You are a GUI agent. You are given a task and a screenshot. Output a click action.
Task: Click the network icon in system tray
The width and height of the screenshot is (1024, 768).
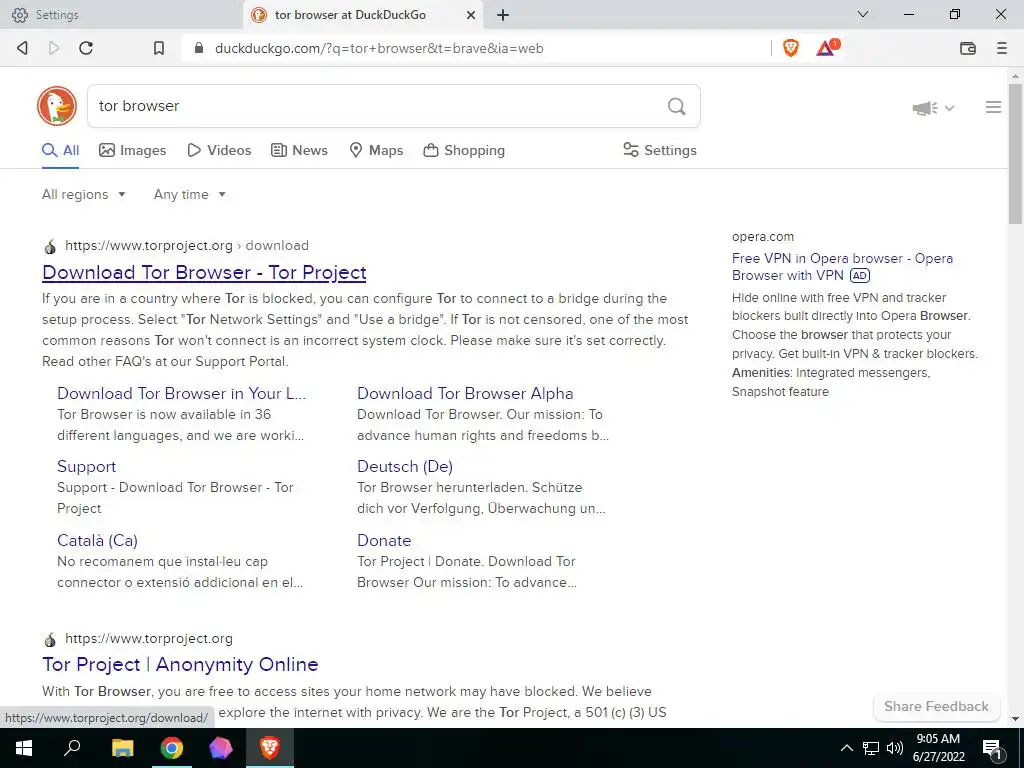[x=871, y=748]
